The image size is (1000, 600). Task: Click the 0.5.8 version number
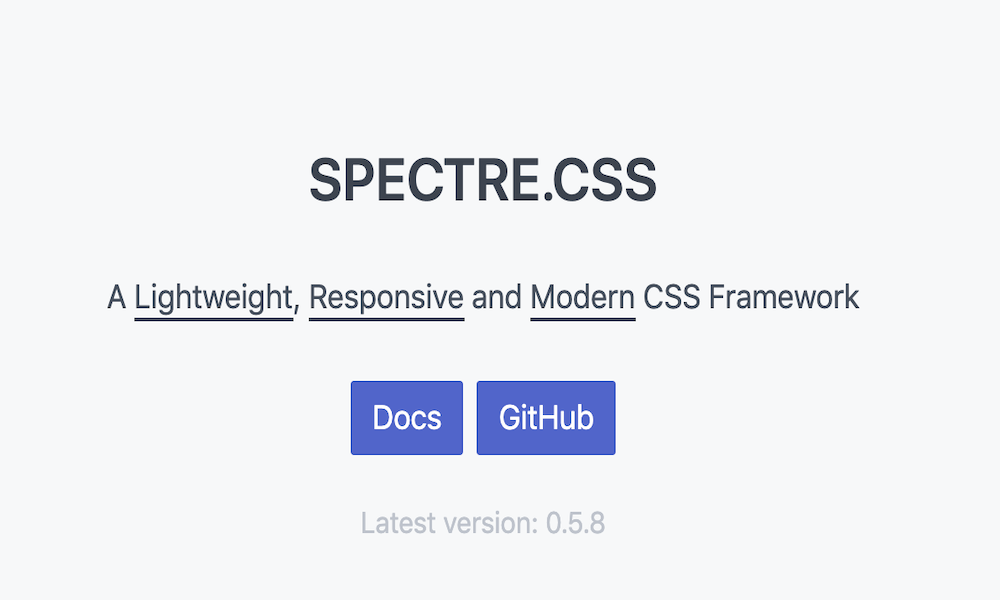[576, 523]
